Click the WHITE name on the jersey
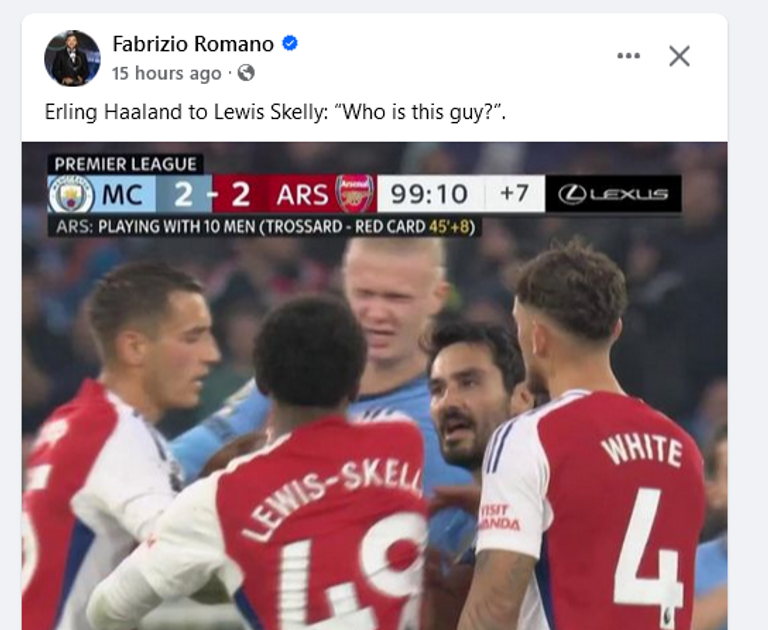This screenshot has height=630, width=768. (639, 447)
